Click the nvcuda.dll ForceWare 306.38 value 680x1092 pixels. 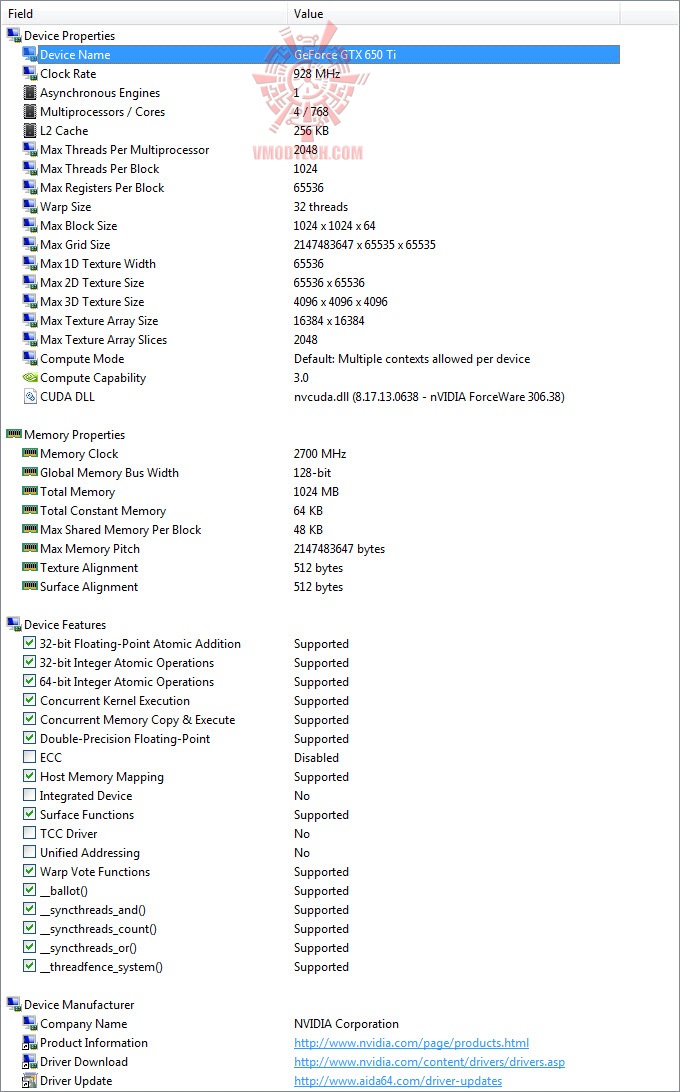coord(429,396)
